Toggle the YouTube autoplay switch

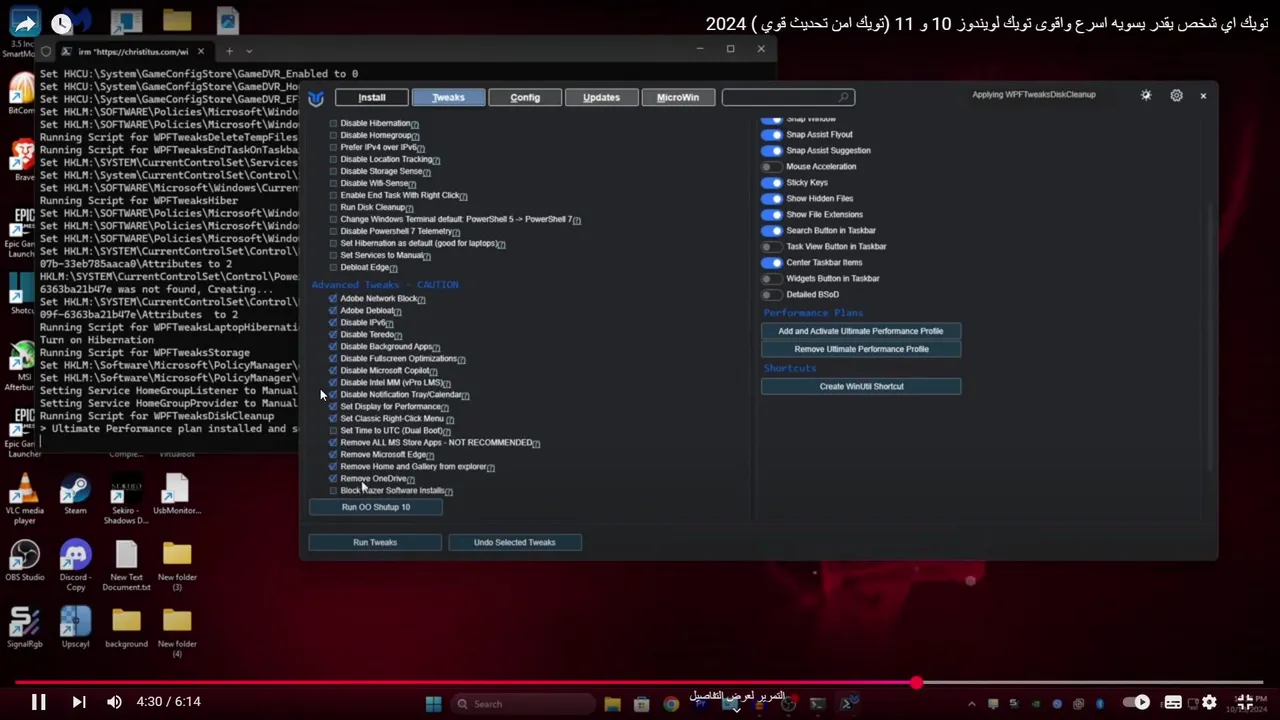pyautogui.click(x=1136, y=702)
